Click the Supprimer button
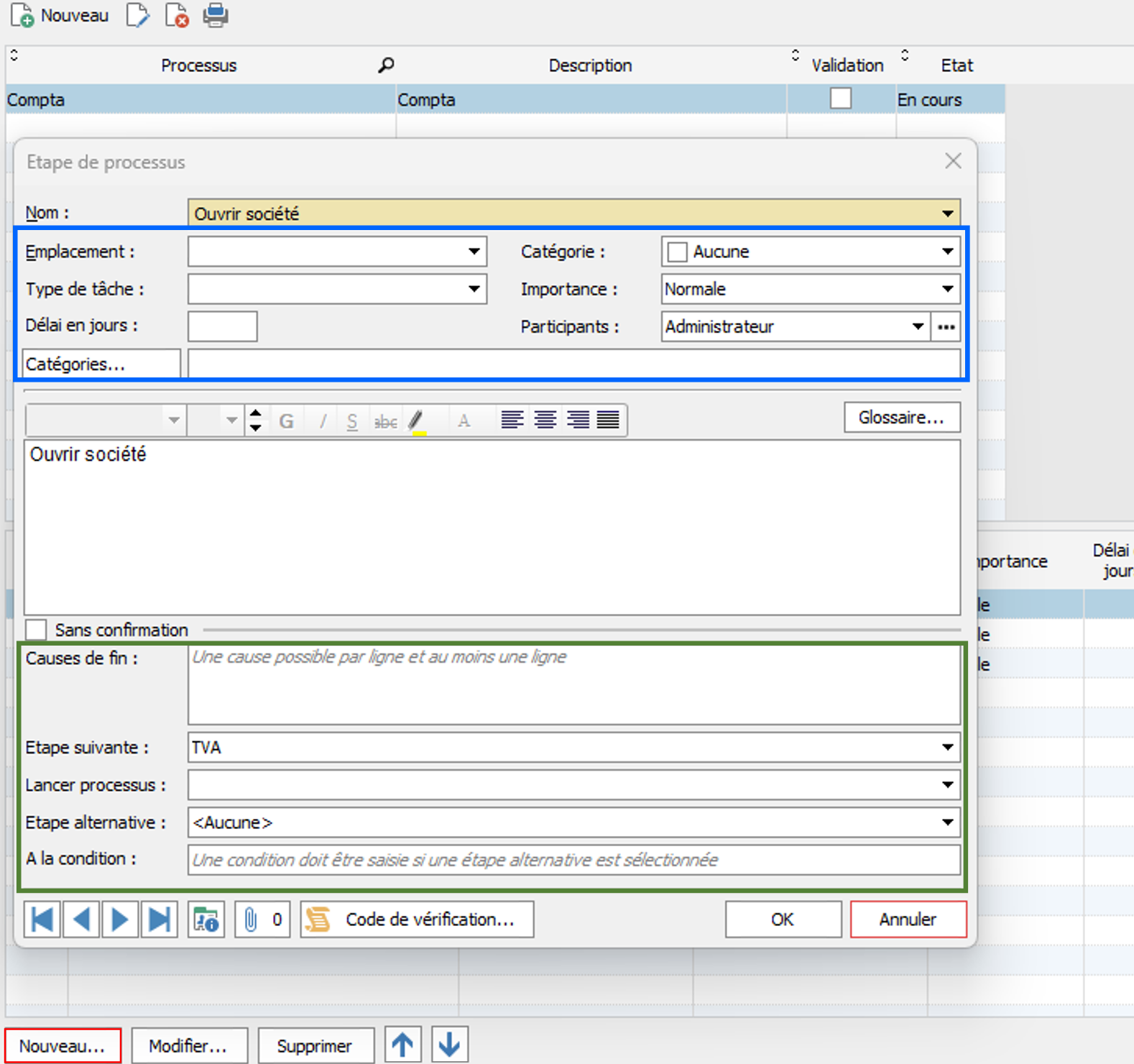1134x1064 pixels. 316,1045
